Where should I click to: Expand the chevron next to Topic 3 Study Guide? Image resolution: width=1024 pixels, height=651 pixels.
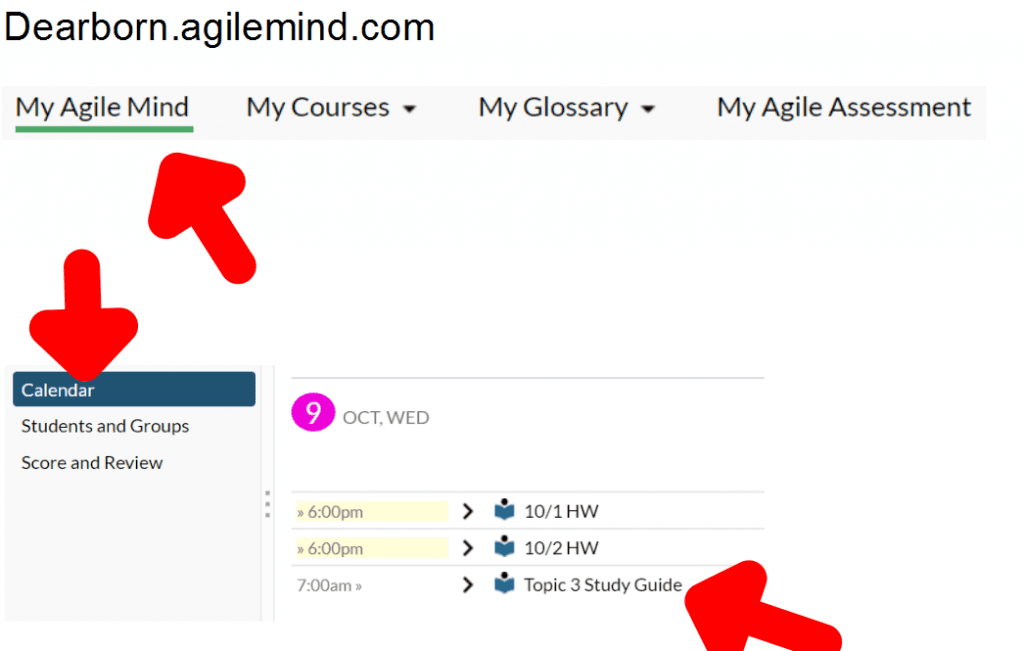coord(468,584)
